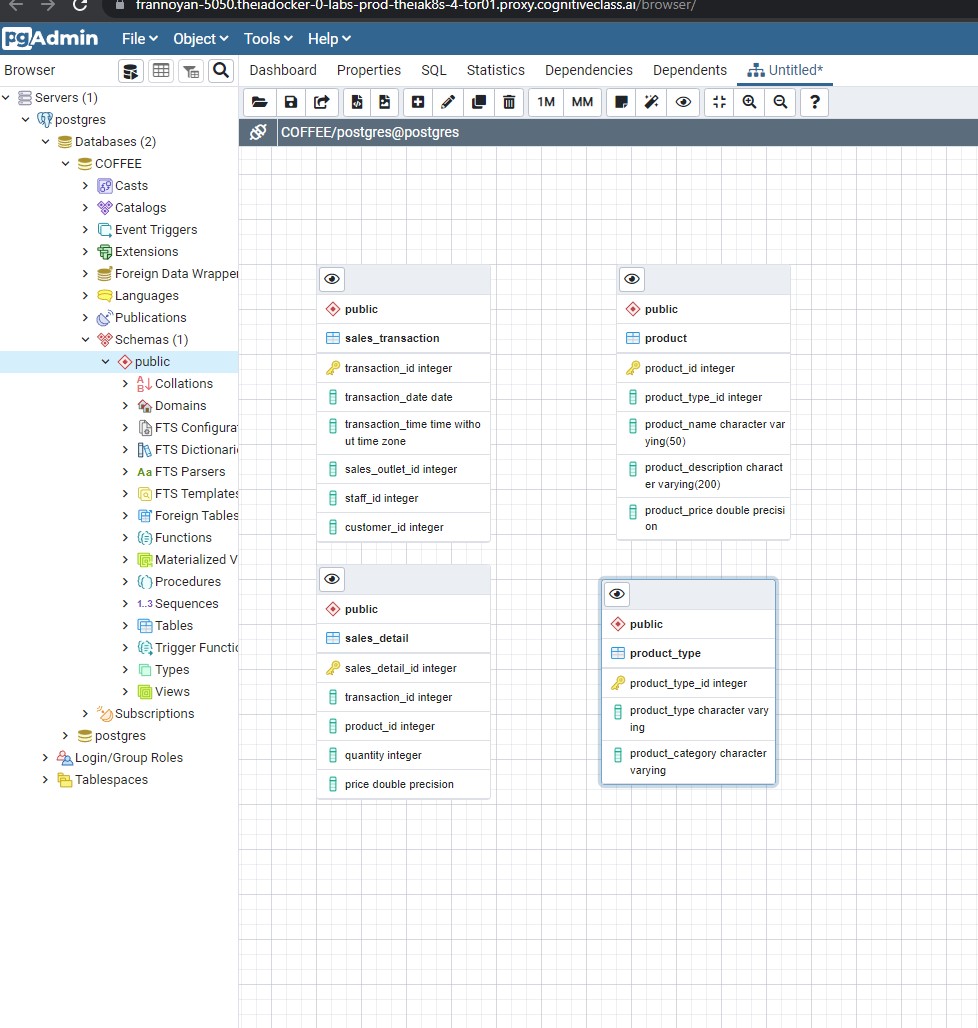Viewport: 978px width, 1028px height.
Task: Click the sales_transaction table title
Action: (392, 338)
